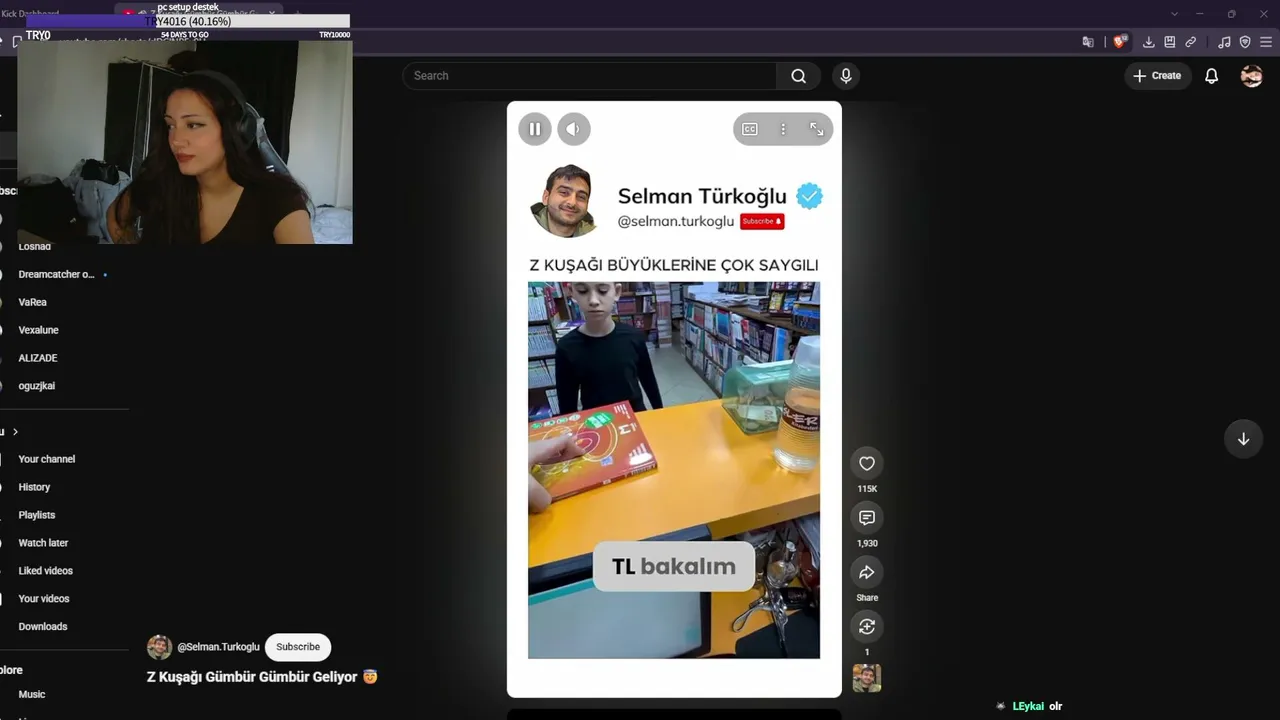This screenshot has height=720, width=1280.
Task: Focus the YouTube Search field
Action: point(589,76)
